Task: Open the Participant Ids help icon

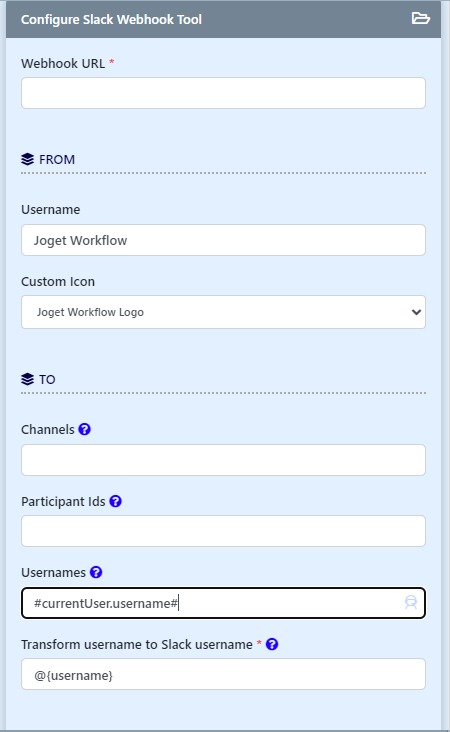Action: [115, 501]
